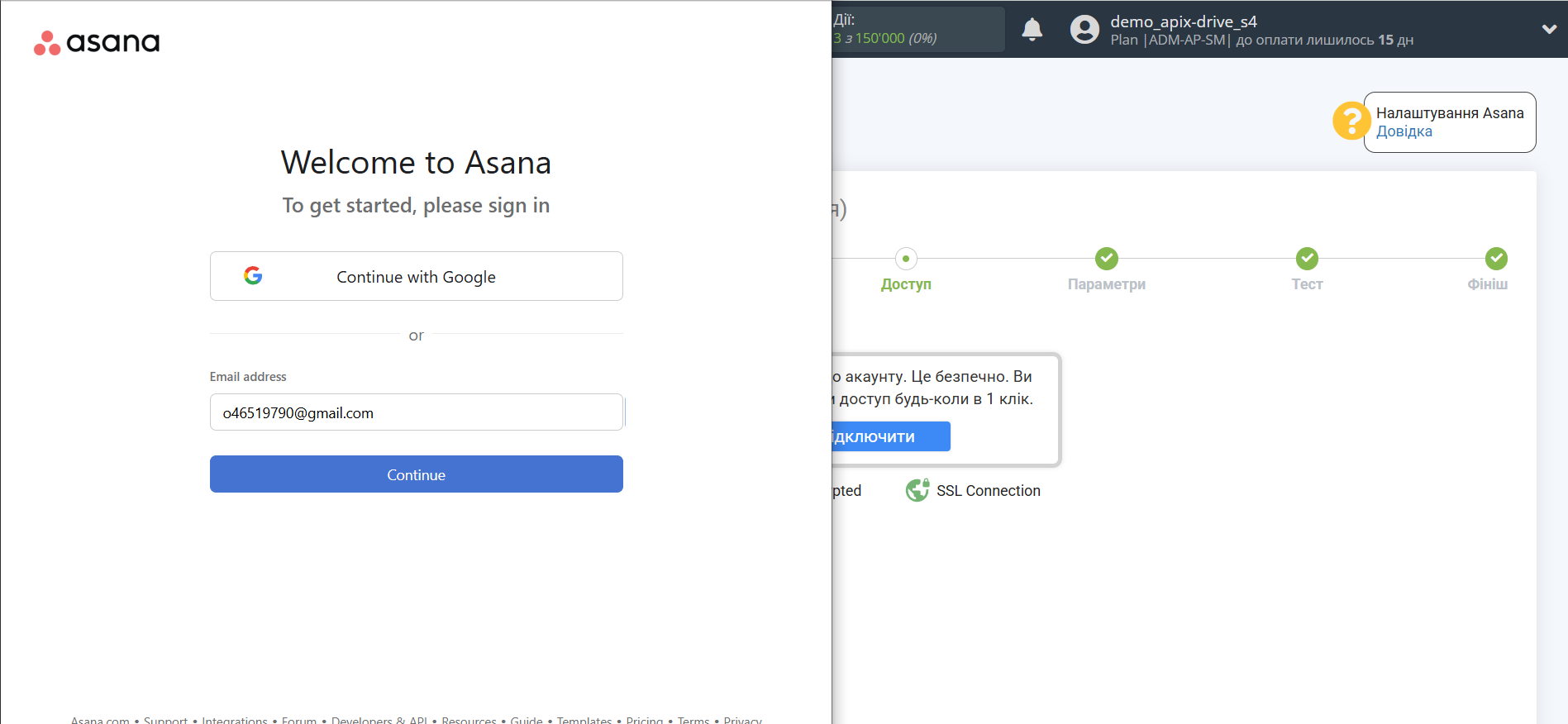
Task: Open the Asana.com footer link
Action: pyautogui.click(x=100, y=720)
